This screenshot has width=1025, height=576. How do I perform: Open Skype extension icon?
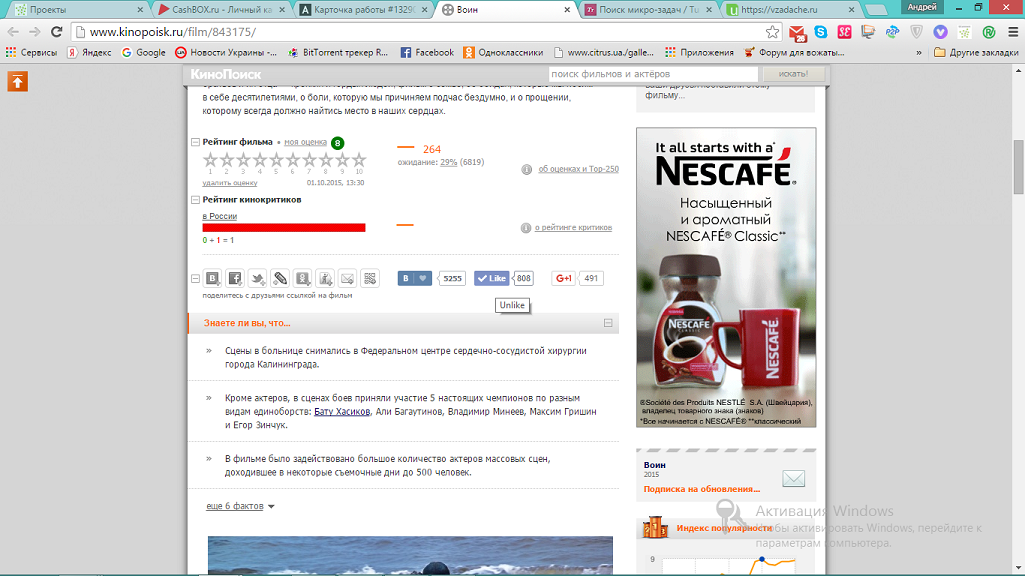(820, 32)
